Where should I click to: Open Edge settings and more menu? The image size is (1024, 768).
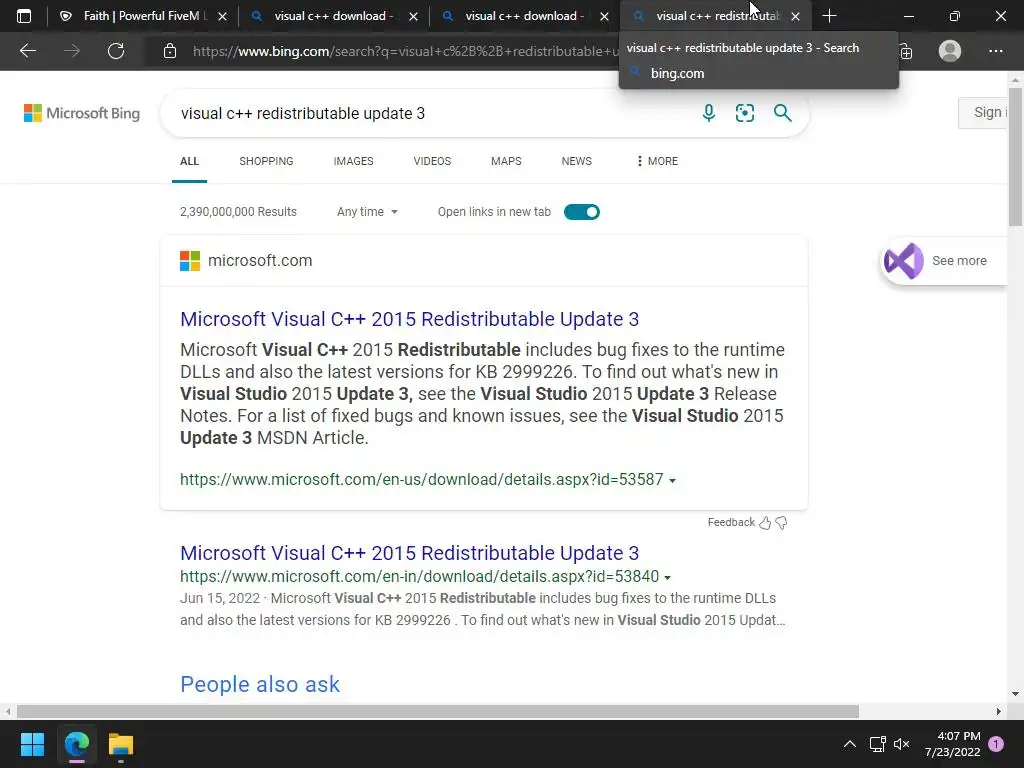[x=995, y=51]
